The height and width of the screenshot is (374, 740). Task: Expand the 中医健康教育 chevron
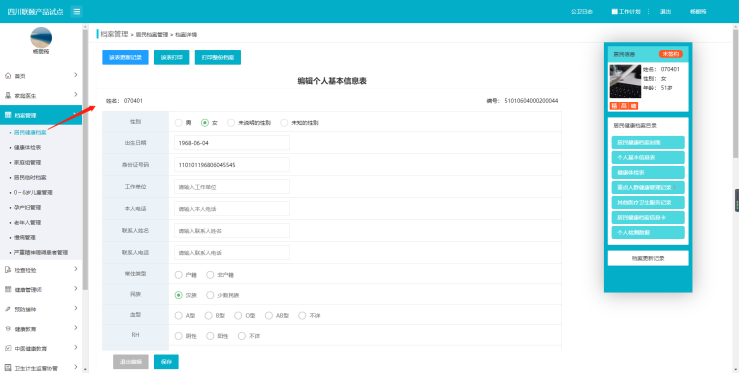(x=76, y=348)
